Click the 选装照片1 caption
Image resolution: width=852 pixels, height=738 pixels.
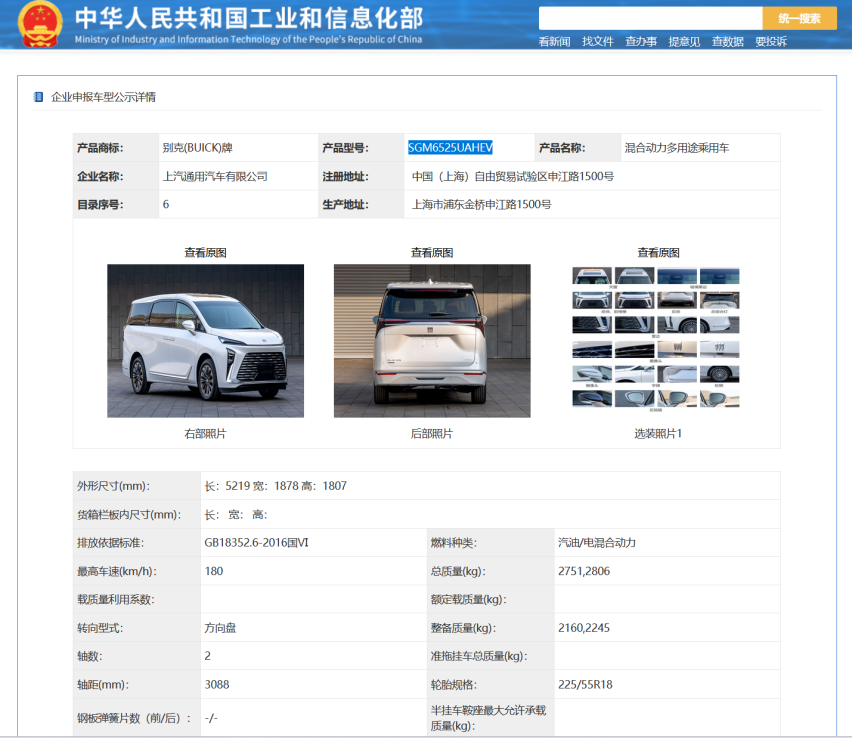coord(658,433)
